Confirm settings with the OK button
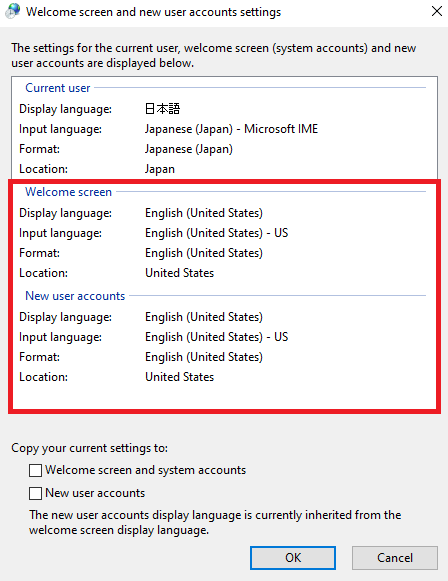The width and height of the screenshot is (448, 581). 293,558
